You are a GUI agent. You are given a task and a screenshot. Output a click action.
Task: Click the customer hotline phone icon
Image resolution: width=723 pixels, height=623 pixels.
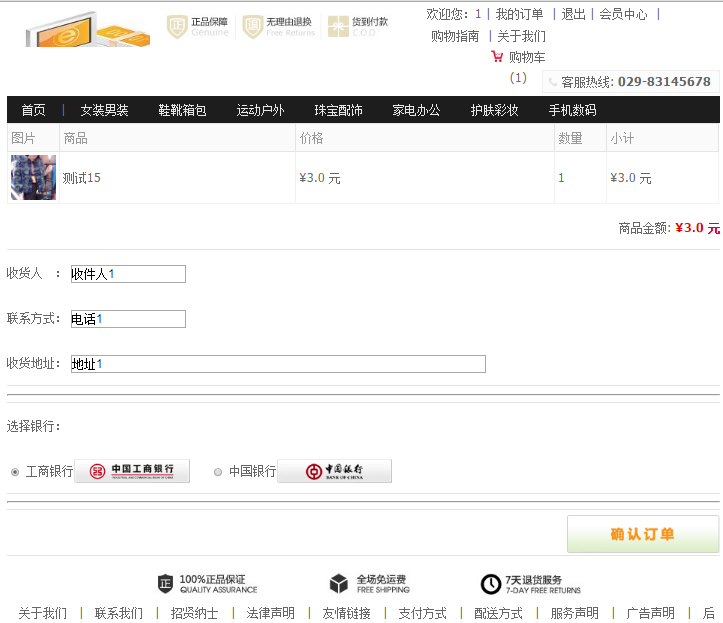552,83
